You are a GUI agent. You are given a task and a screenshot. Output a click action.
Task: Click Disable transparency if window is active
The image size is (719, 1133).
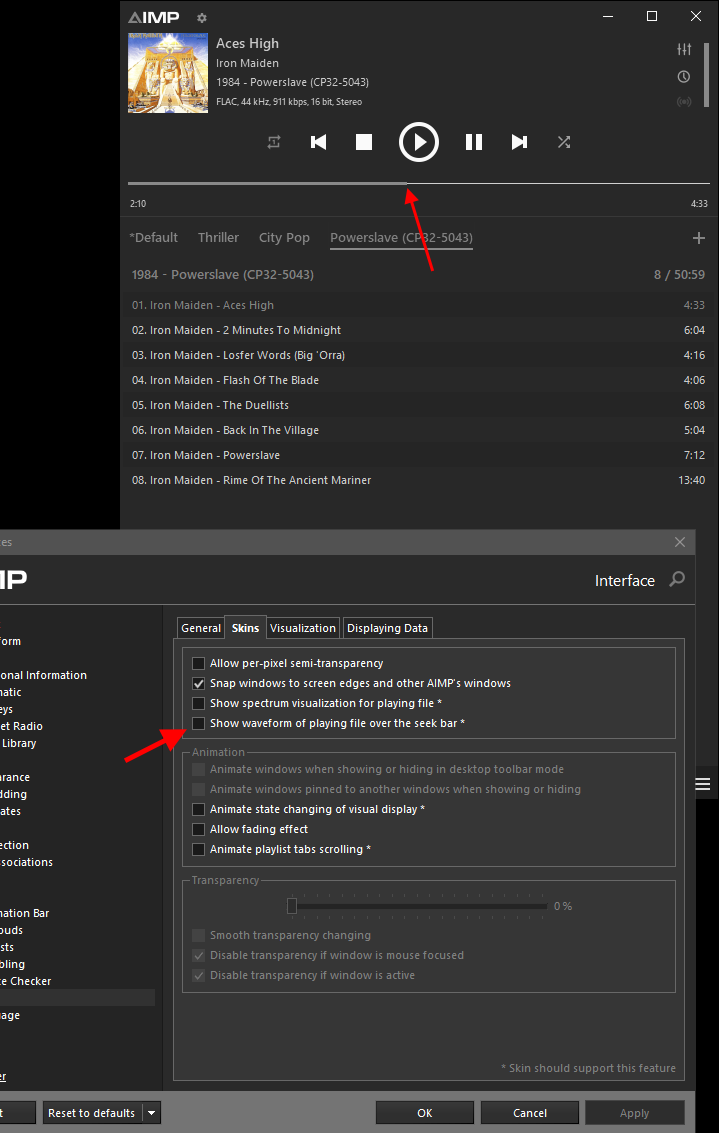click(x=198, y=975)
